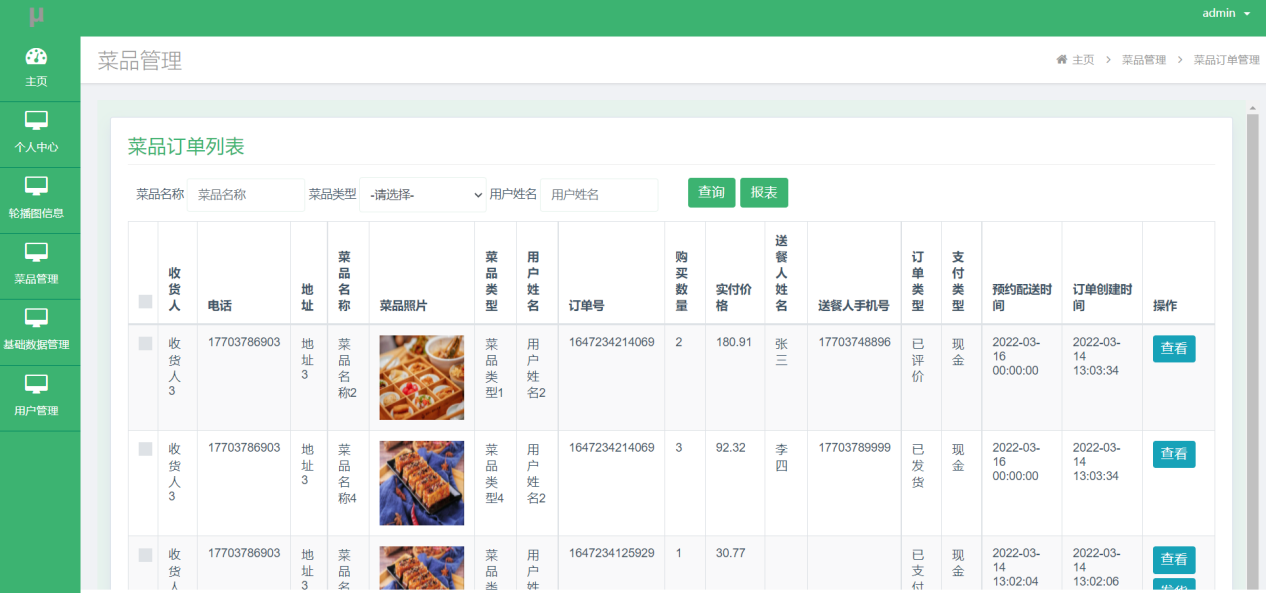The width and height of the screenshot is (1266, 593).
Task: Click dish photo thumbnail for 菜品名称4
Action: tap(422, 483)
